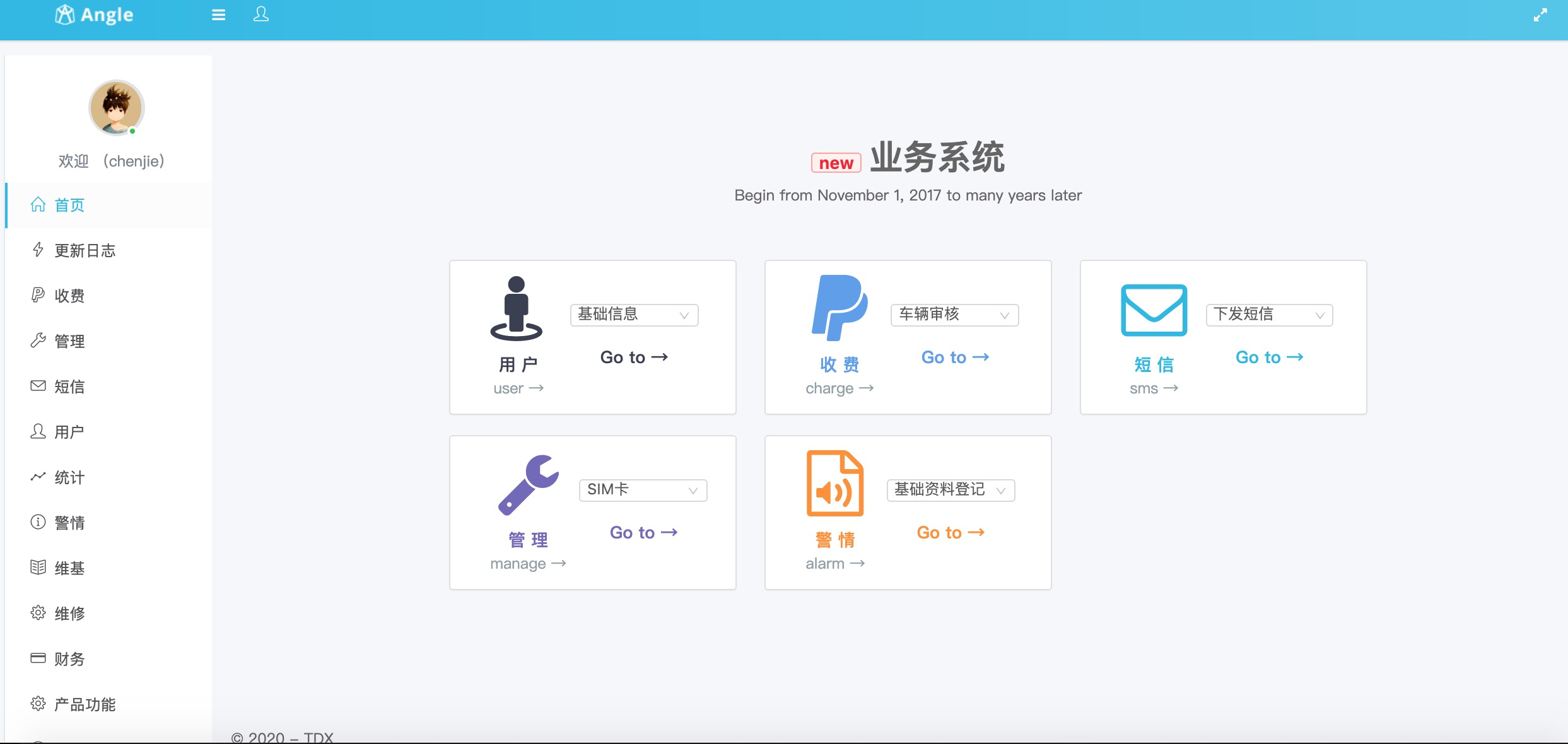Select 统计 in the sidebar

pyautogui.click(x=69, y=477)
